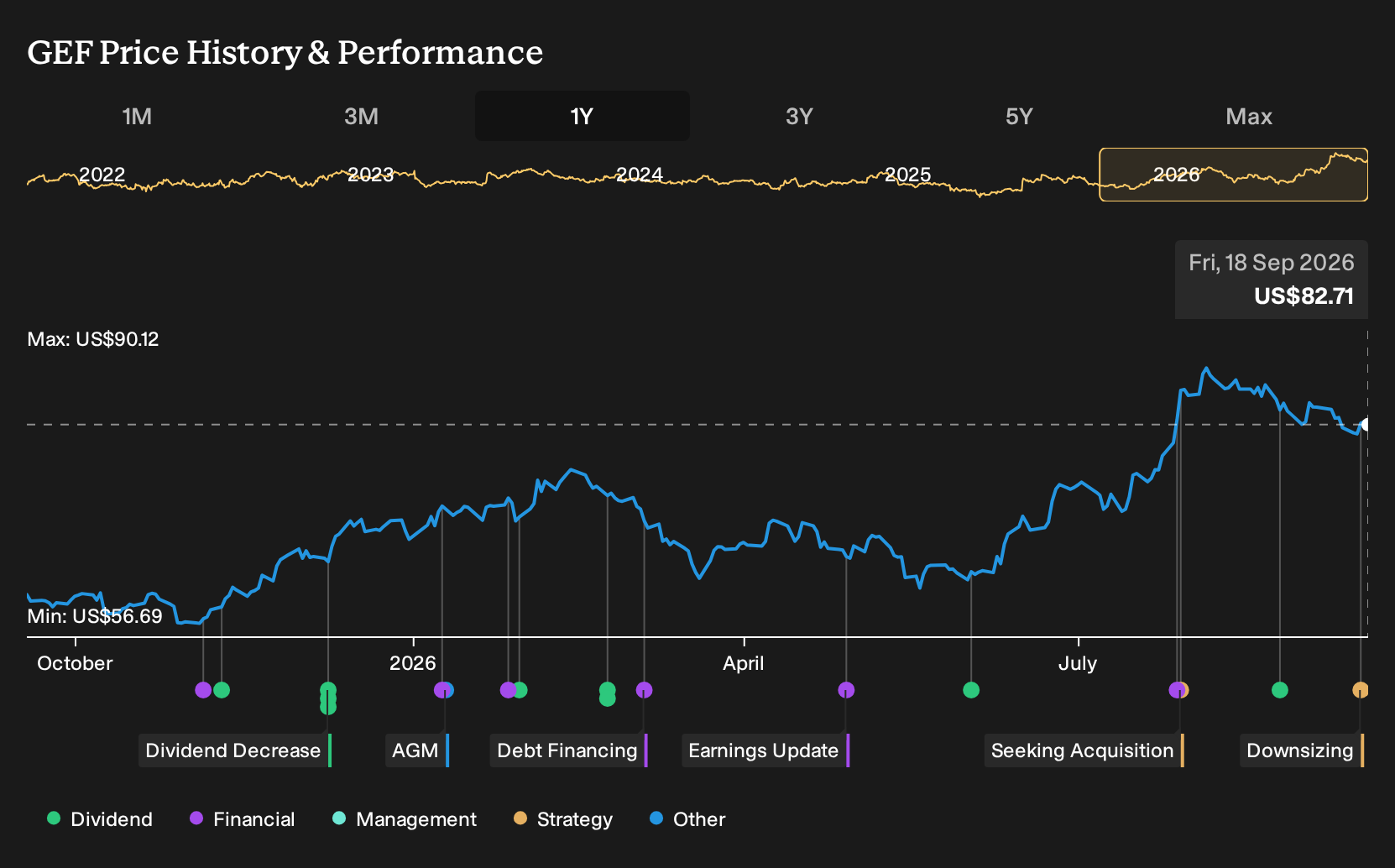
Task: Click the stacked green dots above Dividend Decrease
Action: point(328,698)
